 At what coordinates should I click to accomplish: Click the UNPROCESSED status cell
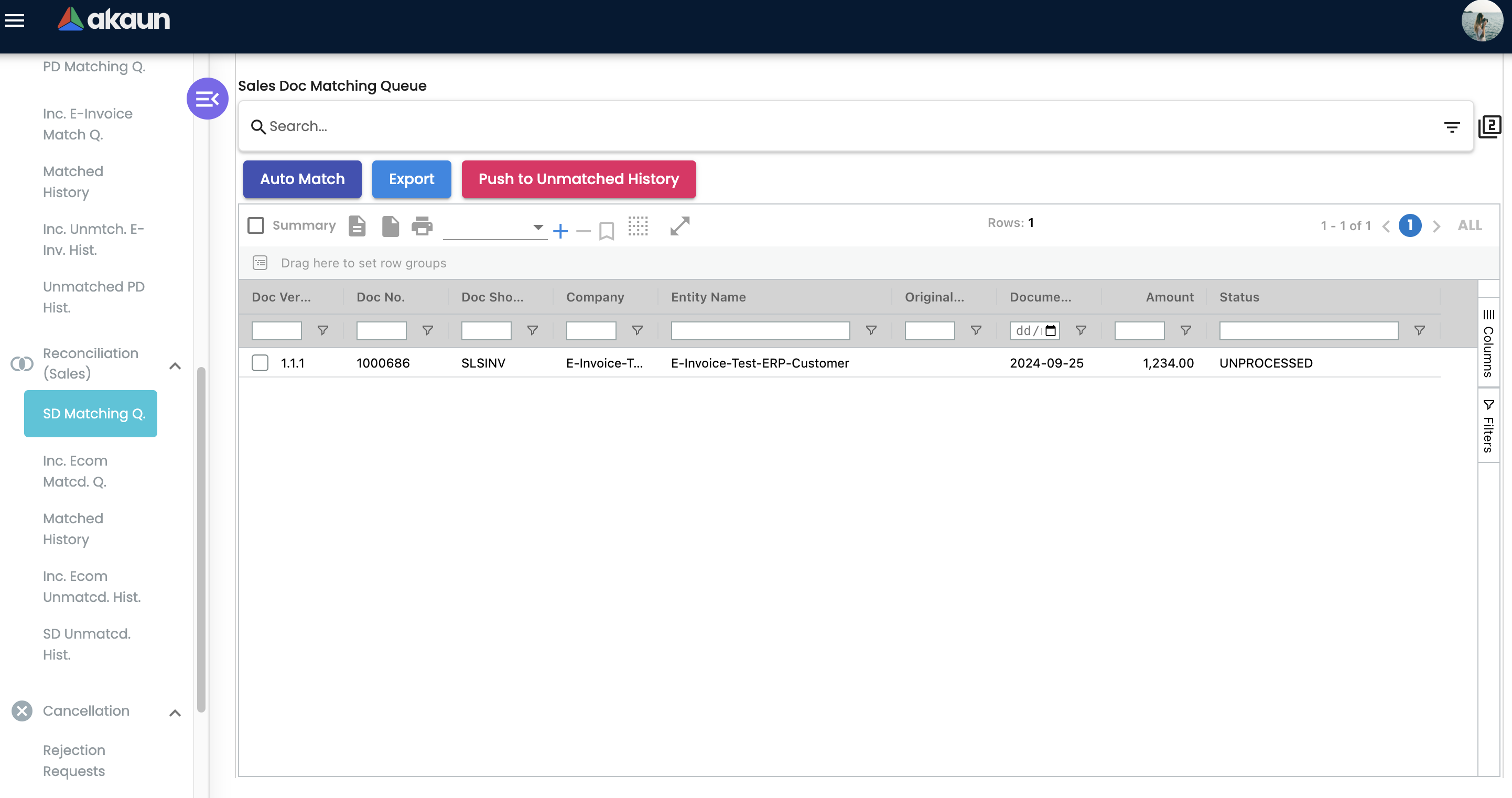tap(1266, 363)
